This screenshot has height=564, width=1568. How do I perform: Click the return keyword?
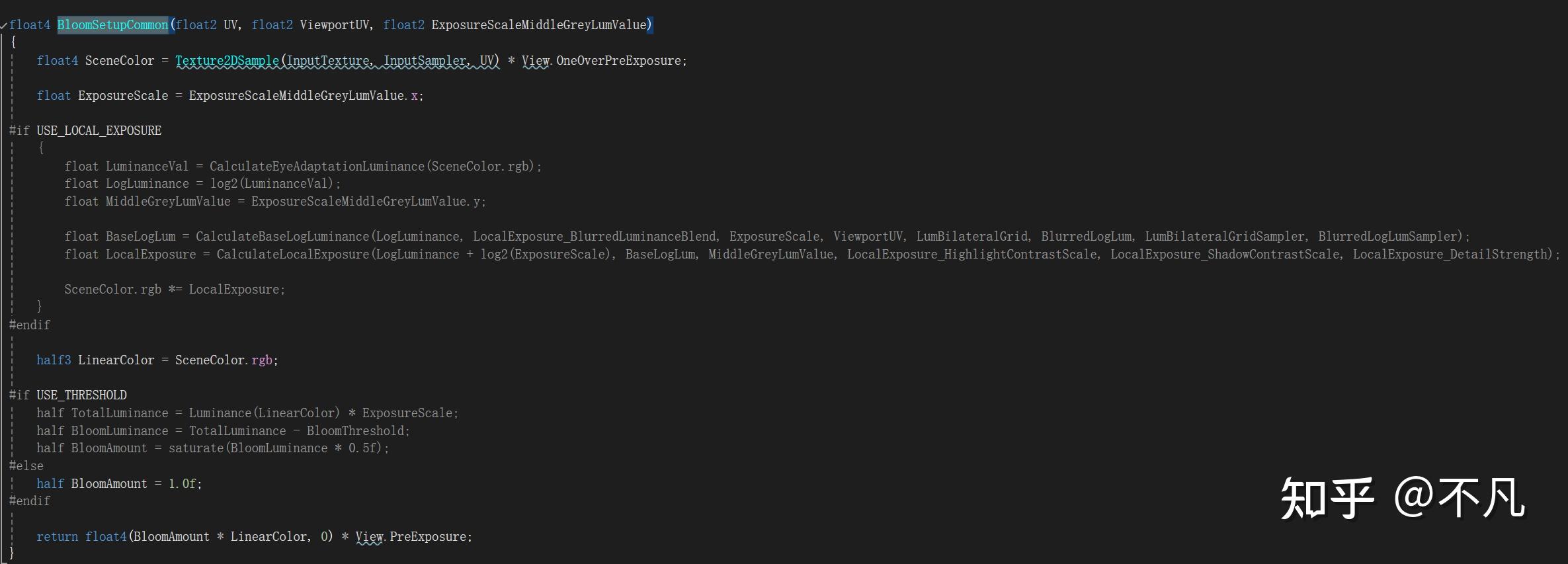coord(57,537)
